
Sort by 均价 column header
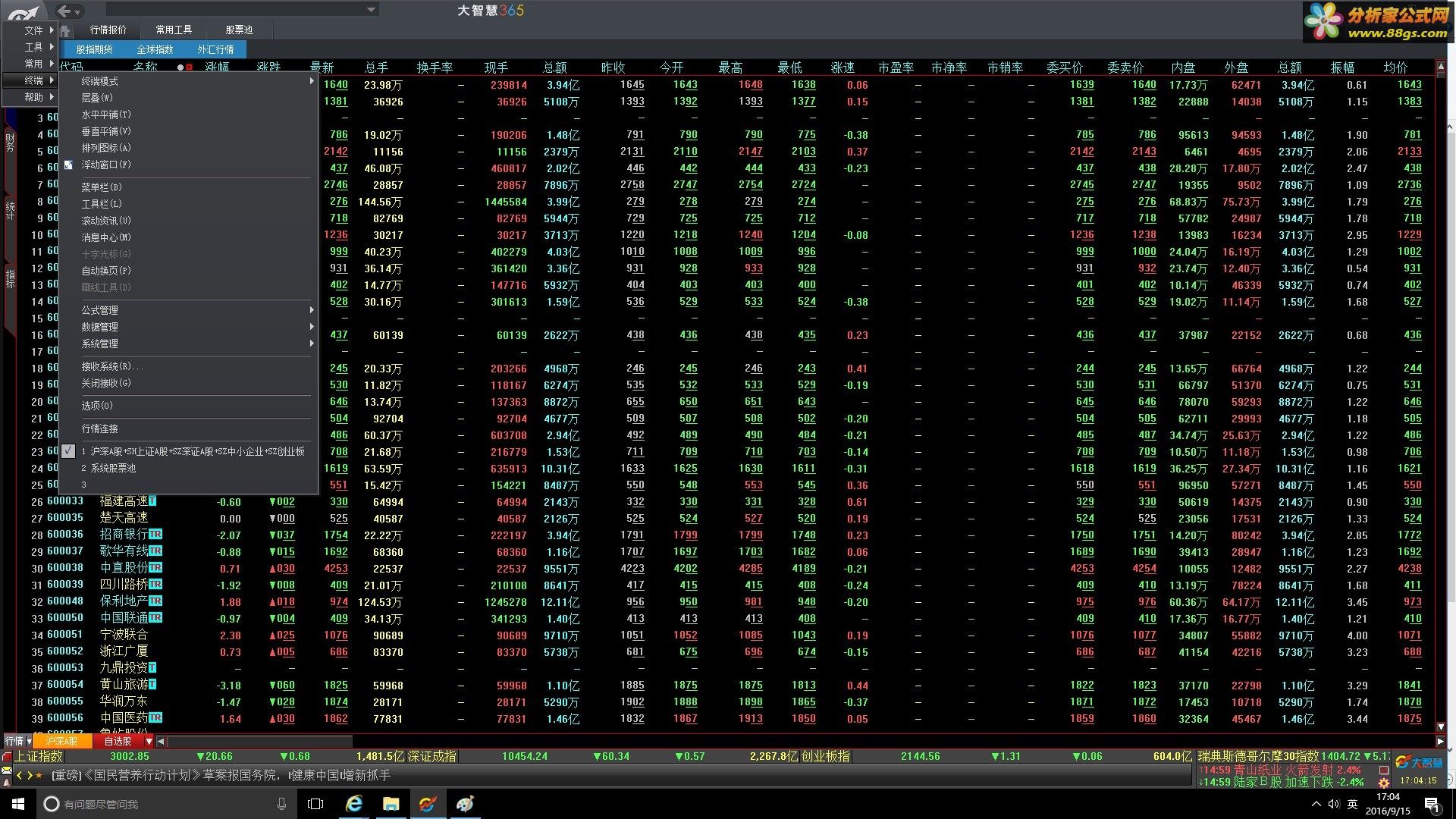(x=1395, y=67)
